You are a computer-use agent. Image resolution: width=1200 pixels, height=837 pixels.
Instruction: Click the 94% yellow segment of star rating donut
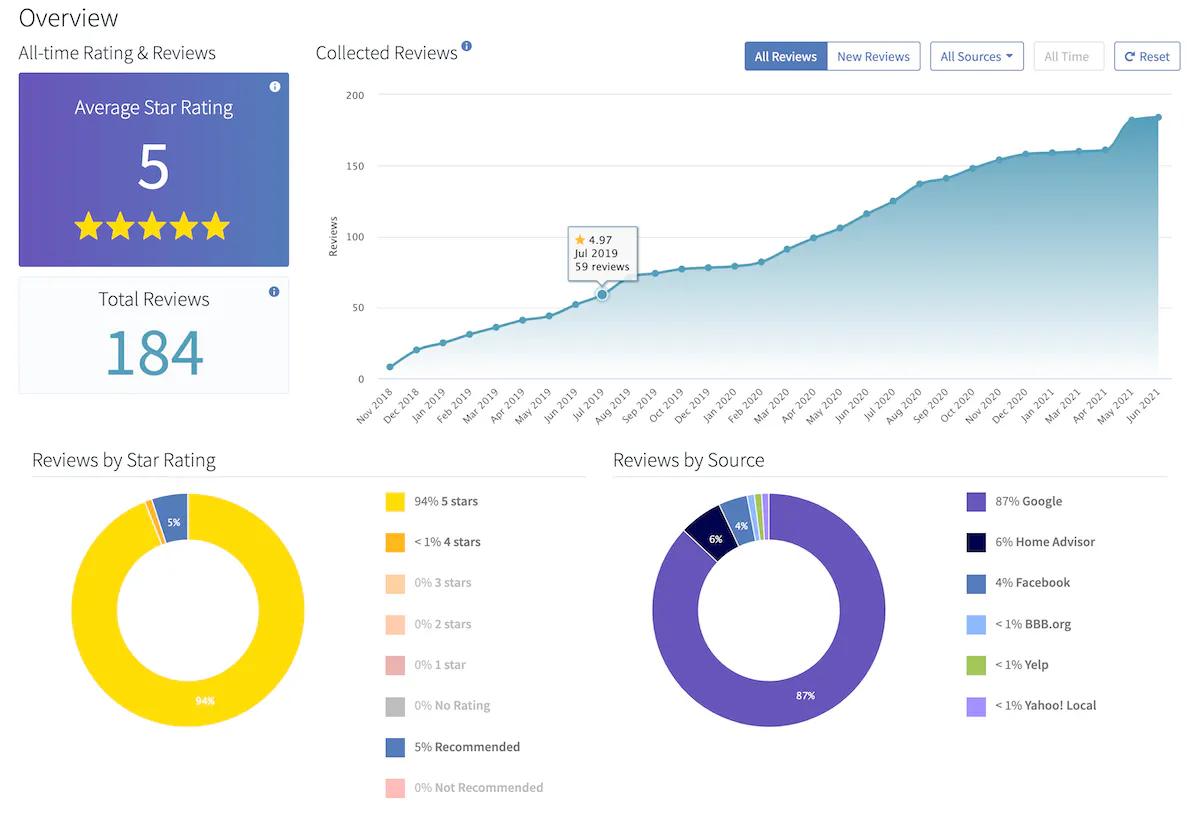[x=205, y=701]
